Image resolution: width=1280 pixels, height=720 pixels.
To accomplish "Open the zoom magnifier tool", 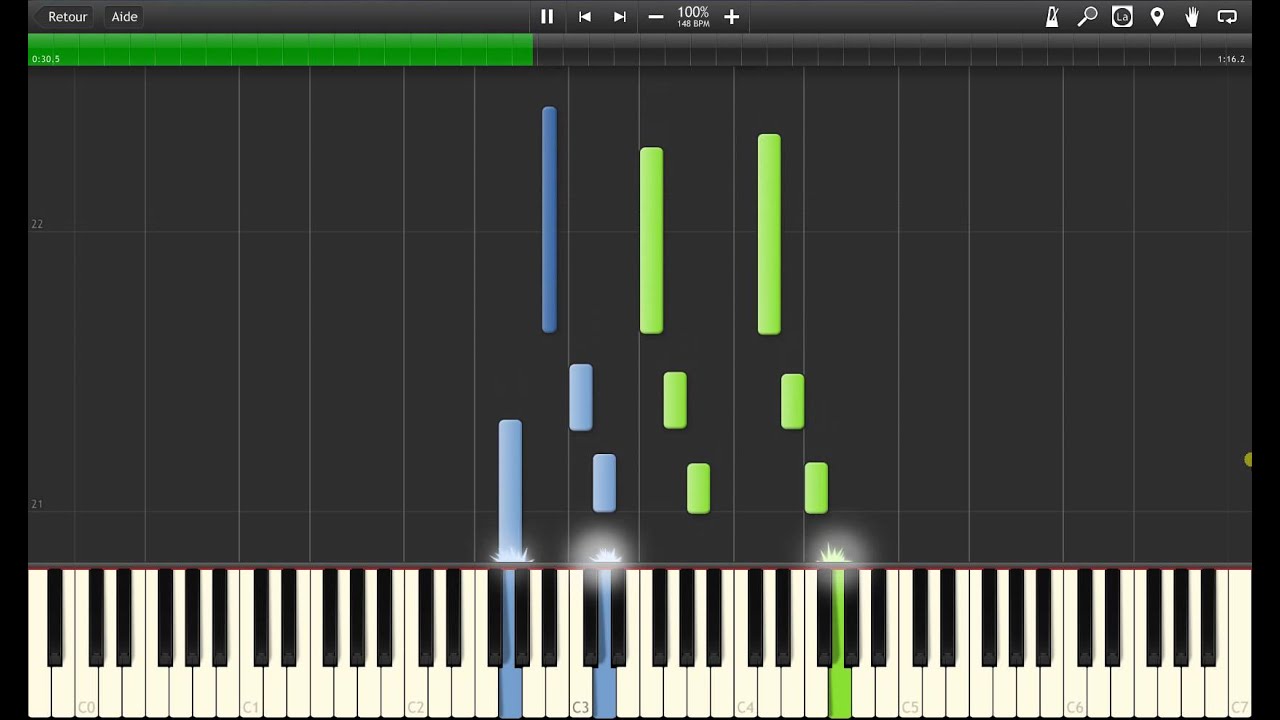I will click(1087, 16).
